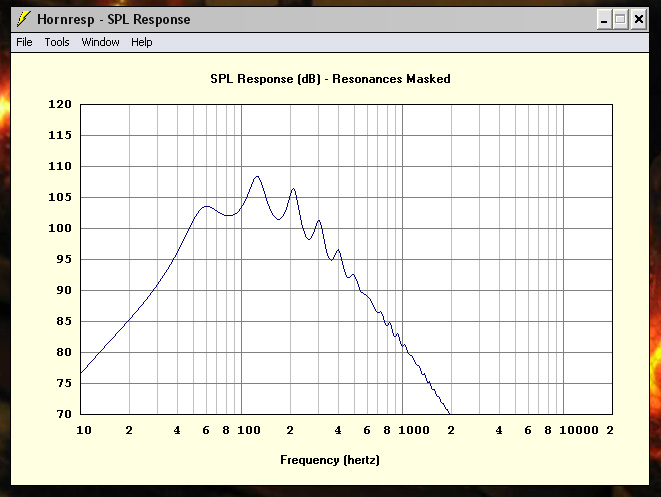Click the 75 dB axis label

[64, 383]
